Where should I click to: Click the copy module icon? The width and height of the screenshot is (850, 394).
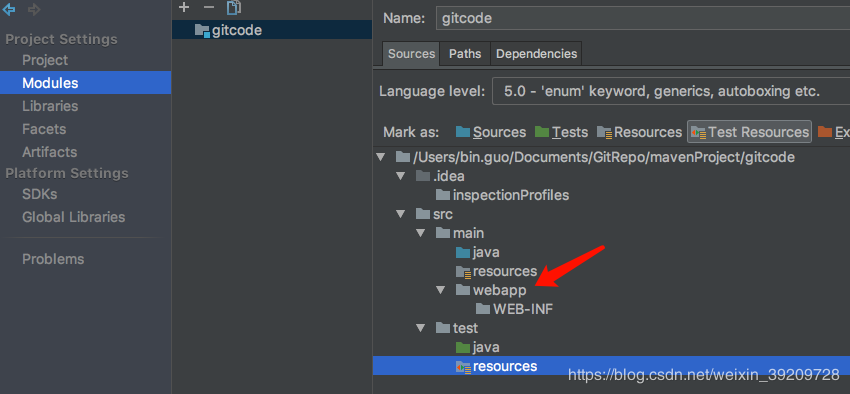click(x=234, y=7)
